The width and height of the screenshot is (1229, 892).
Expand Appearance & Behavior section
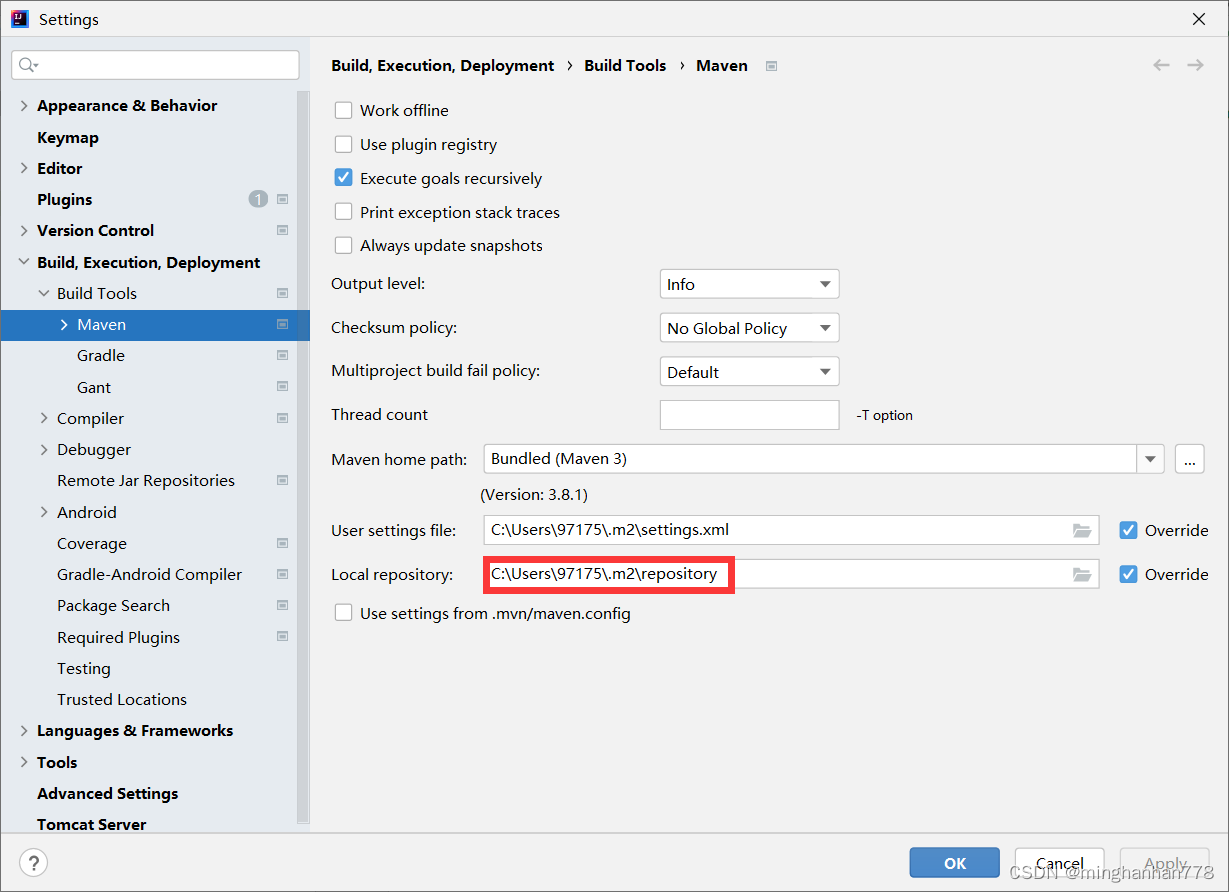(x=24, y=105)
